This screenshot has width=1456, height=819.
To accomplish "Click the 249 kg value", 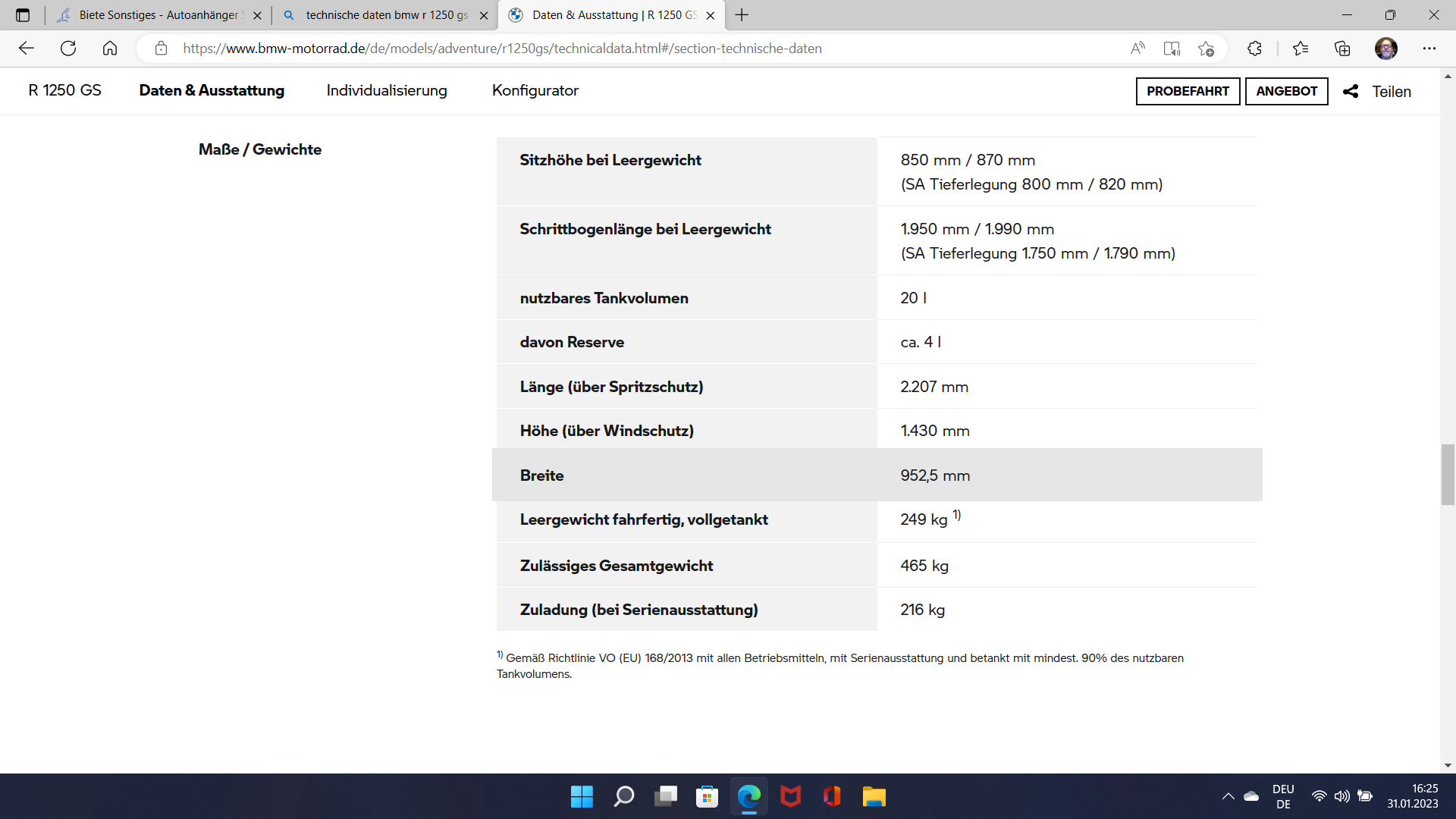I will (x=924, y=519).
